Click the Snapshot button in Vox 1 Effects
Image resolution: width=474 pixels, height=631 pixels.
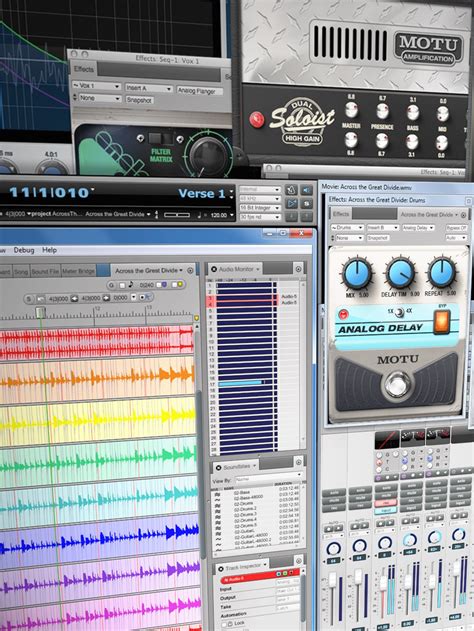click(x=139, y=100)
